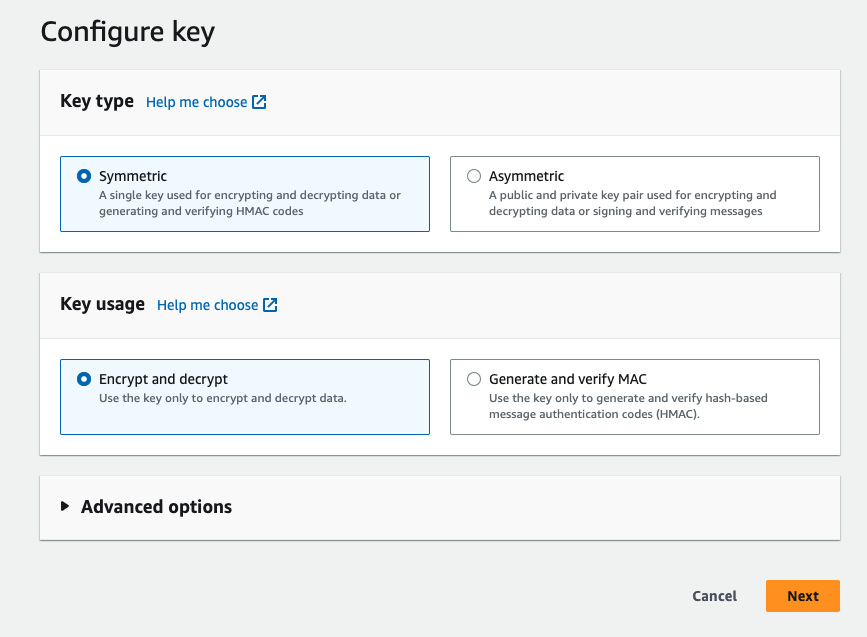
Task: Click the Configure key page title
Action: 128,32
